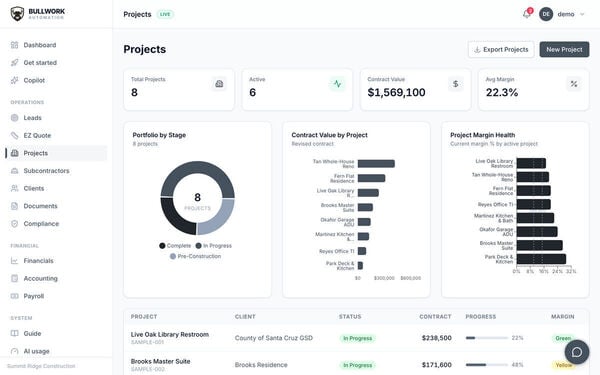The height and width of the screenshot is (375, 600).
Task: Sort by the CLIENT column header
Action: [245, 317]
